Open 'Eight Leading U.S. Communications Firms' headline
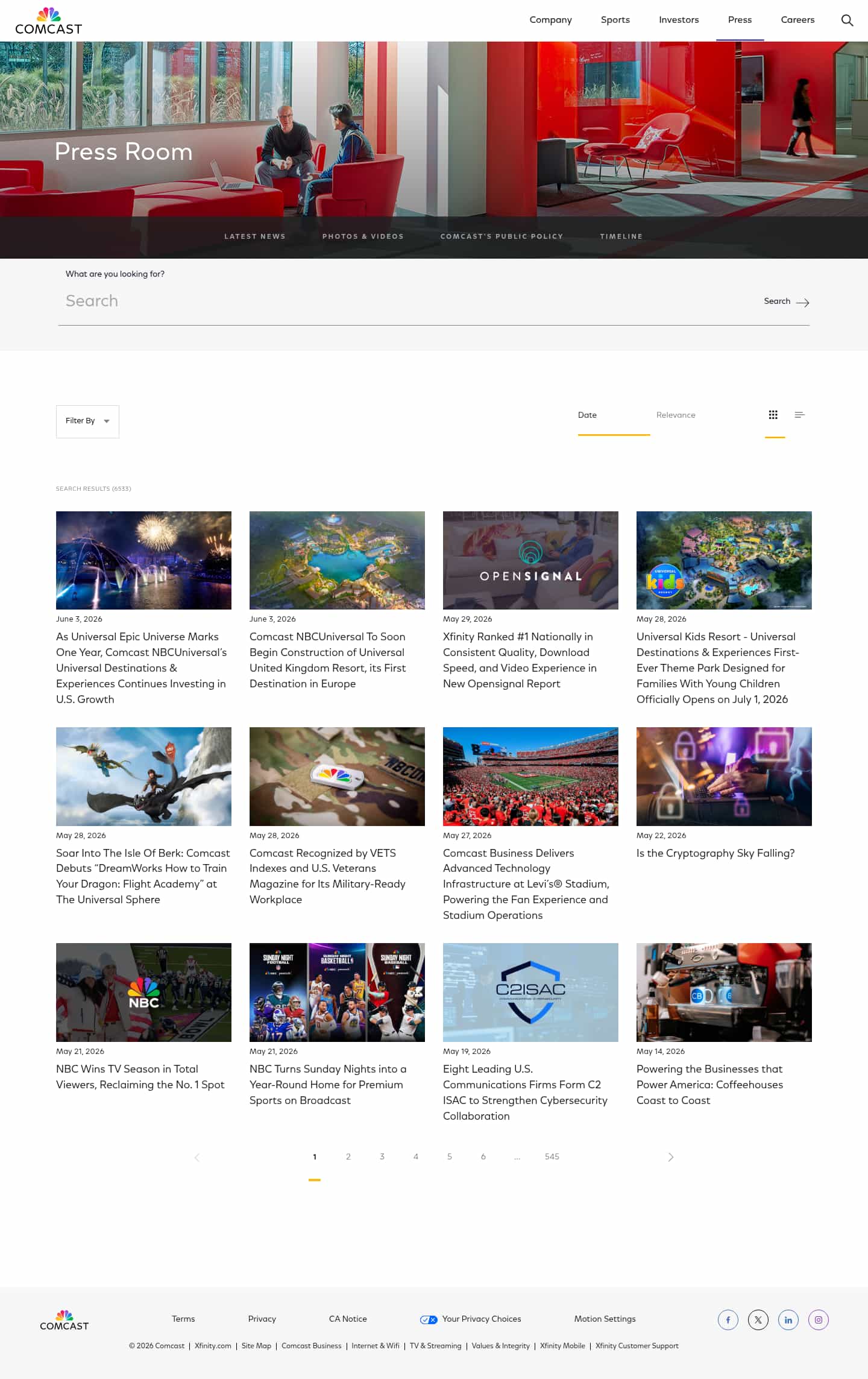Screen dimensions: 868x1379 pos(525,1093)
